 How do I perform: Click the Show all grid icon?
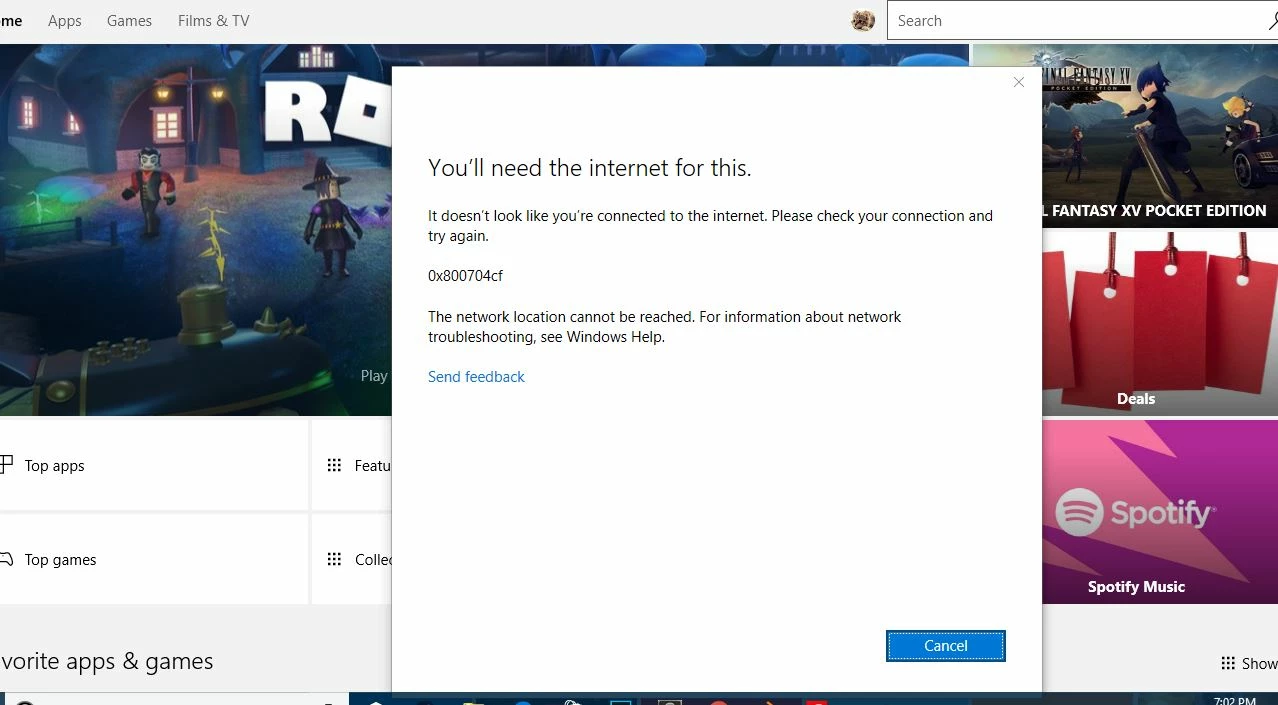point(1228,663)
